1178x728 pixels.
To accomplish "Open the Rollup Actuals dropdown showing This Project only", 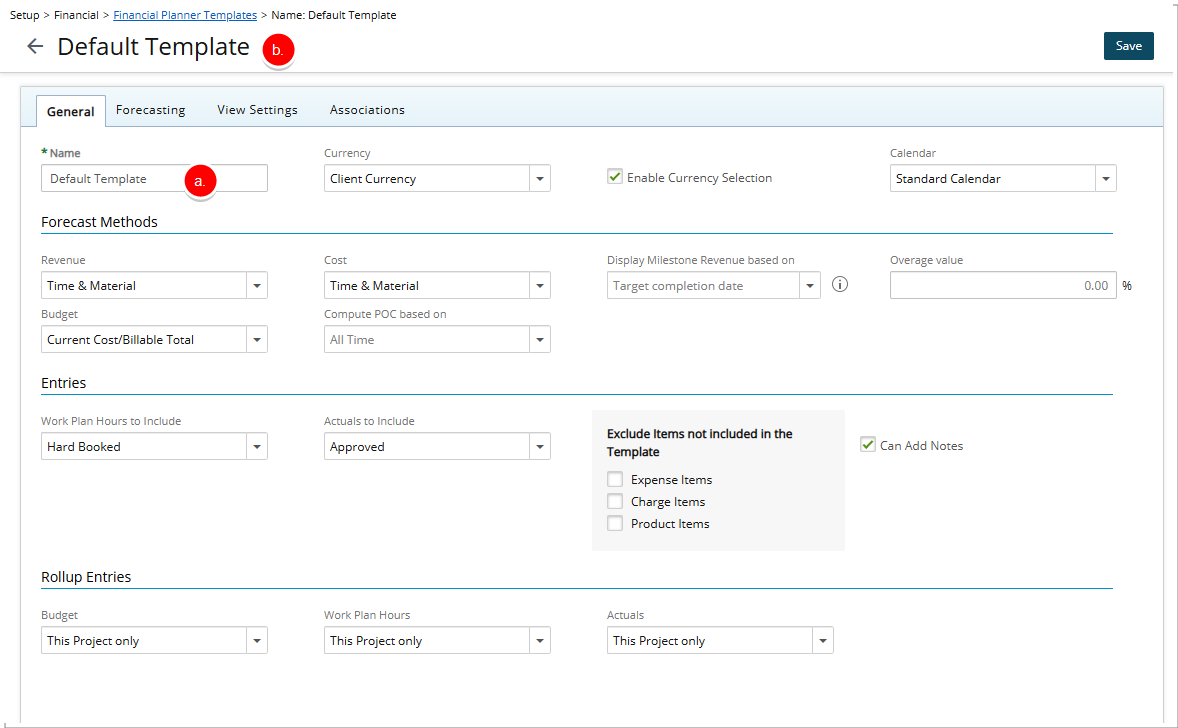I will coord(822,640).
